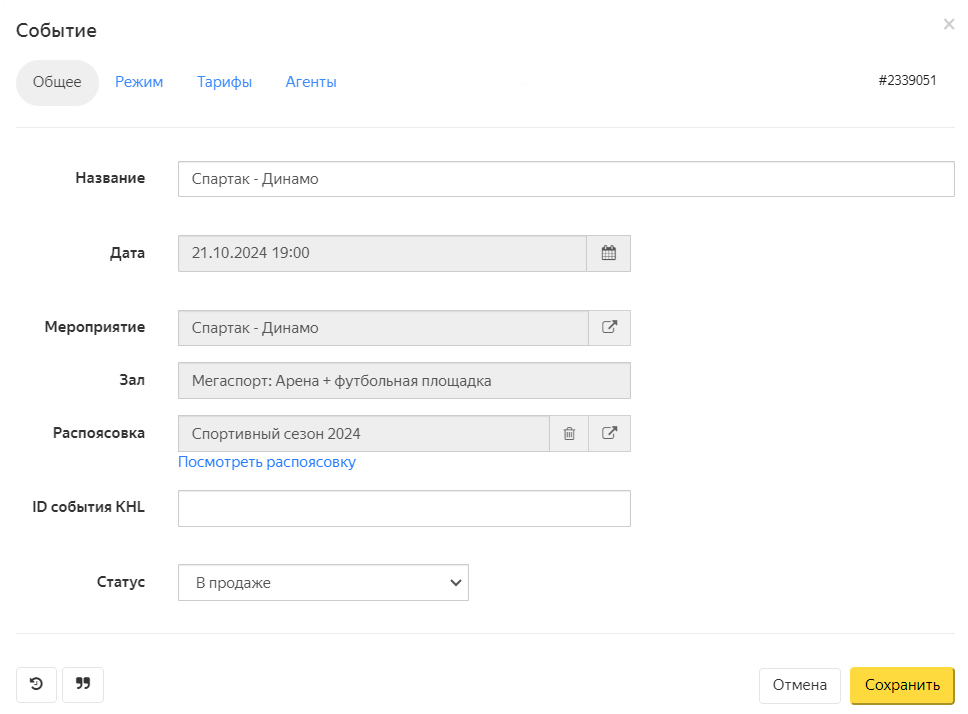Follow the Посмотреть распоясовку link
Image resolution: width=968 pixels, height=714 pixels.
point(267,462)
